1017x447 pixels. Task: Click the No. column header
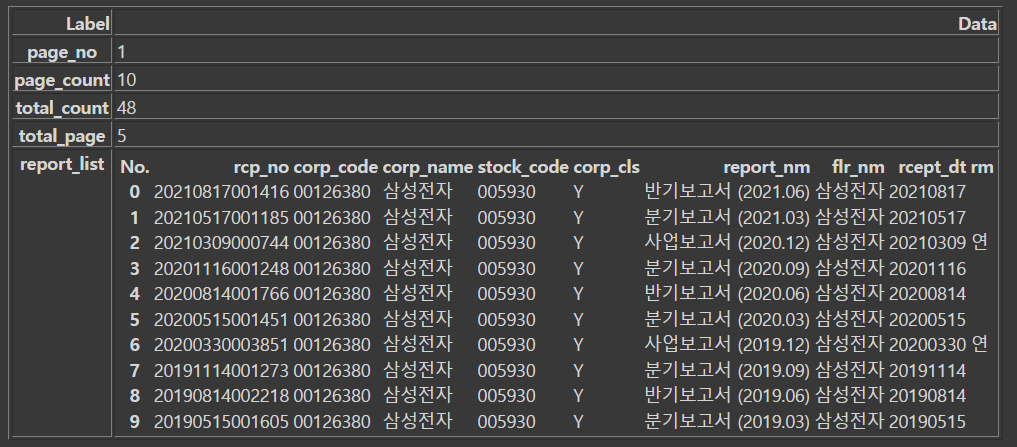tap(135, 167)
